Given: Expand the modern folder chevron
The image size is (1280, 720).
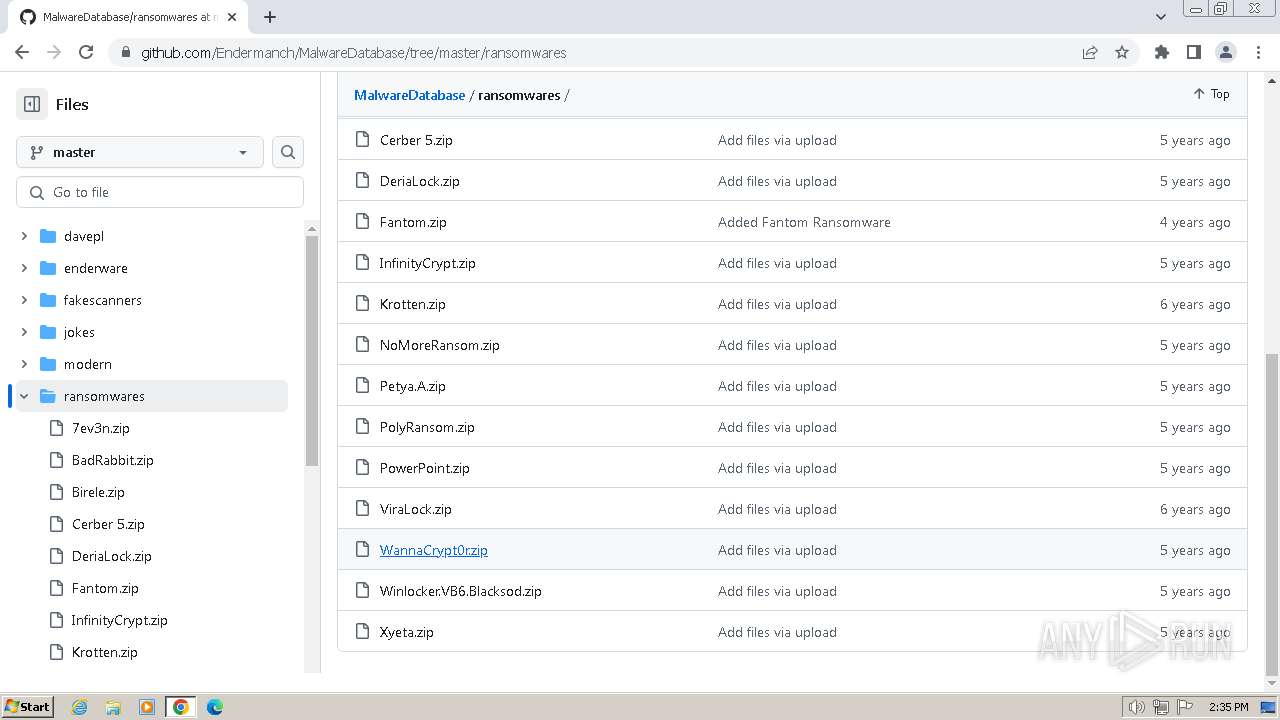Looking at the screenshot, I should pos(24,364).
